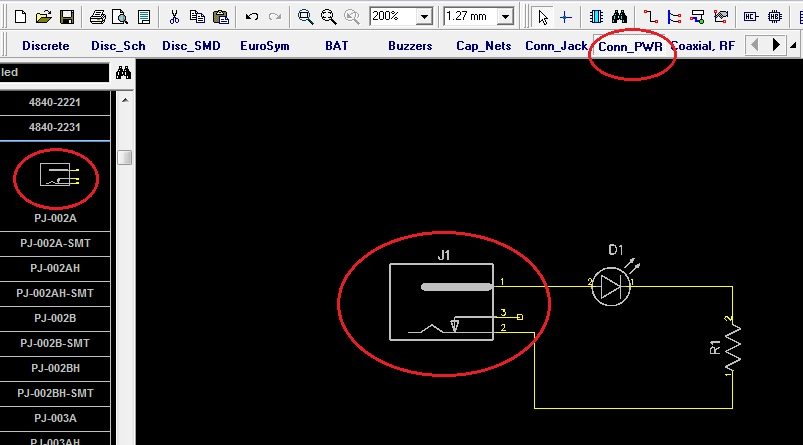The height and width of the screenshot is (445, 803).
Task: Click the PJ-002A component preview thumbnail
Action: (59, 175)
